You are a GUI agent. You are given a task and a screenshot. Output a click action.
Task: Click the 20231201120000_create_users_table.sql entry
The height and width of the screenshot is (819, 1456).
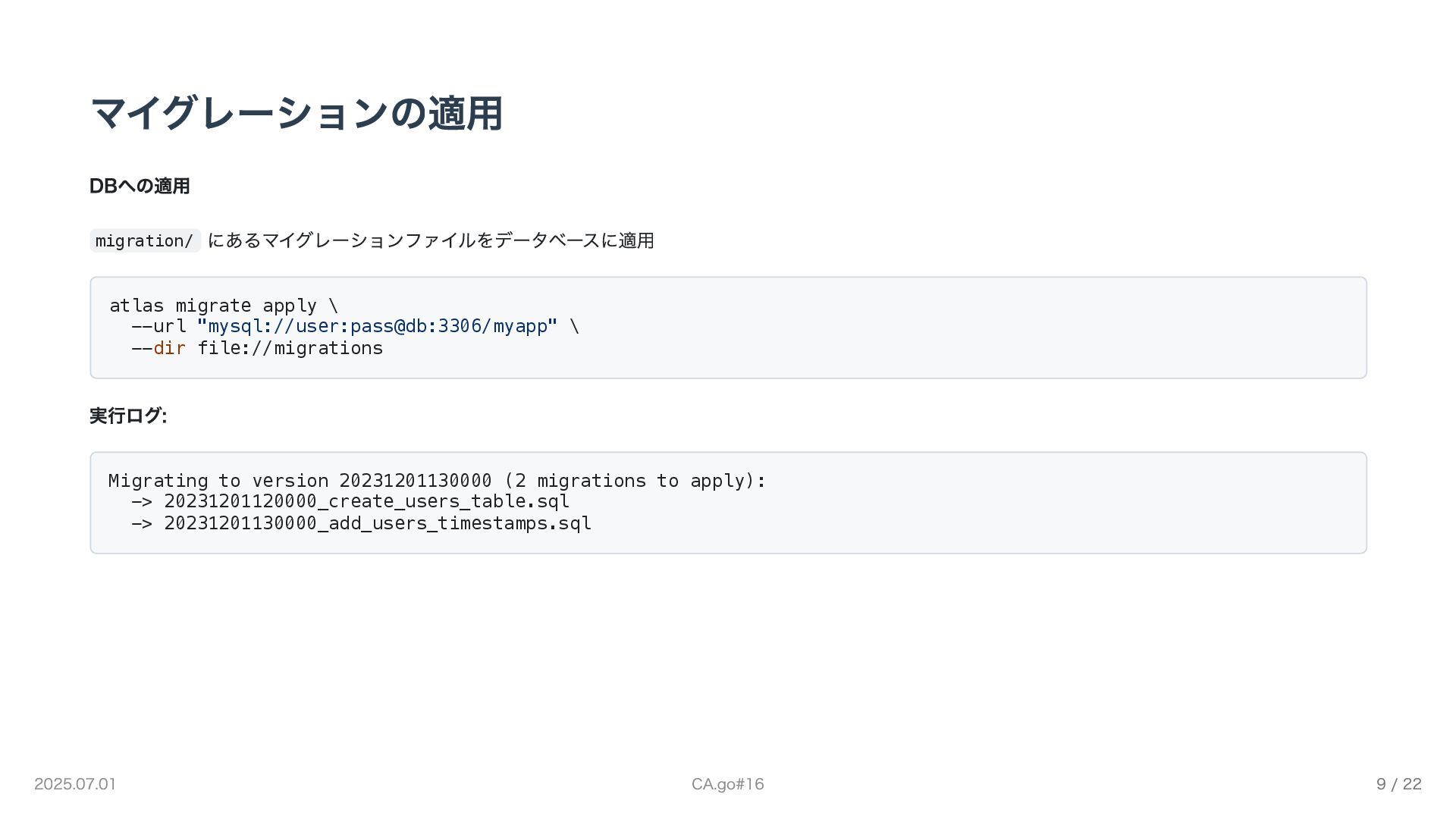coord(366,501)
